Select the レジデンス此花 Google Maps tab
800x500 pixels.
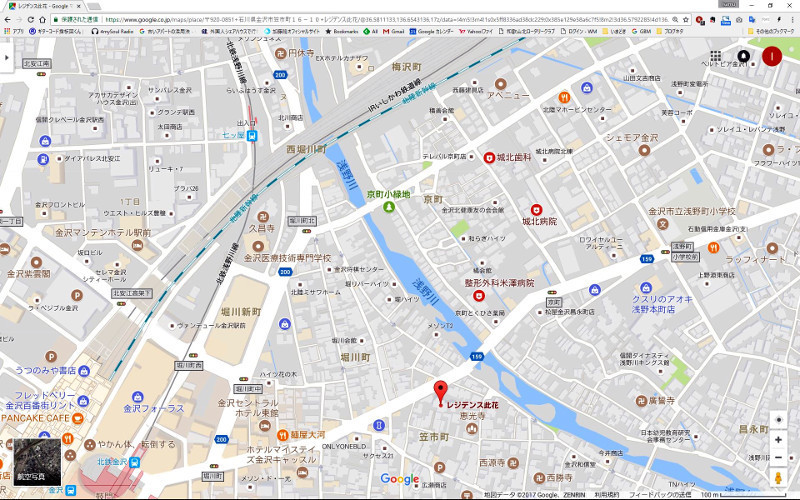tap(46, 6)
